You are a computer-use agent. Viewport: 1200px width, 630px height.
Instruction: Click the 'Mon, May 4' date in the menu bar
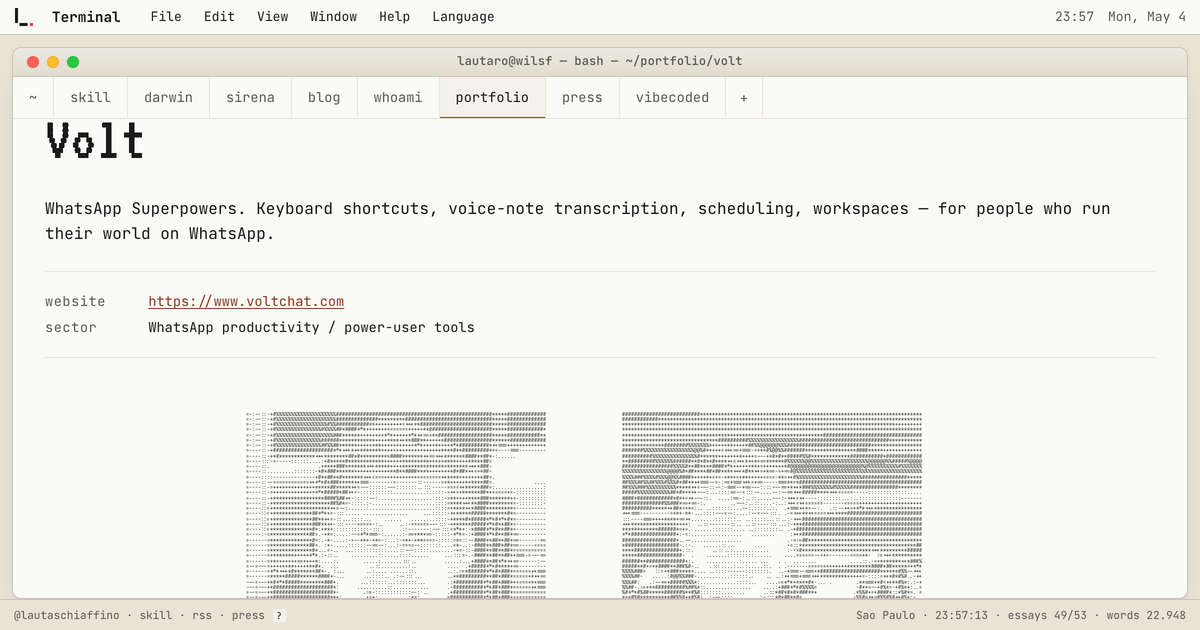click(x=1147, y=16)
